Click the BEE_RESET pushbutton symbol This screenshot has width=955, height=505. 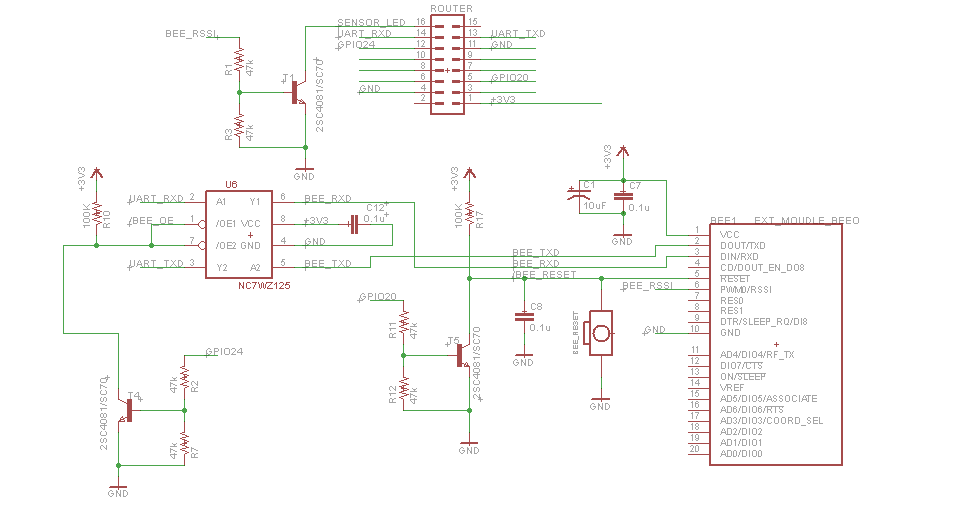point(600,333)
